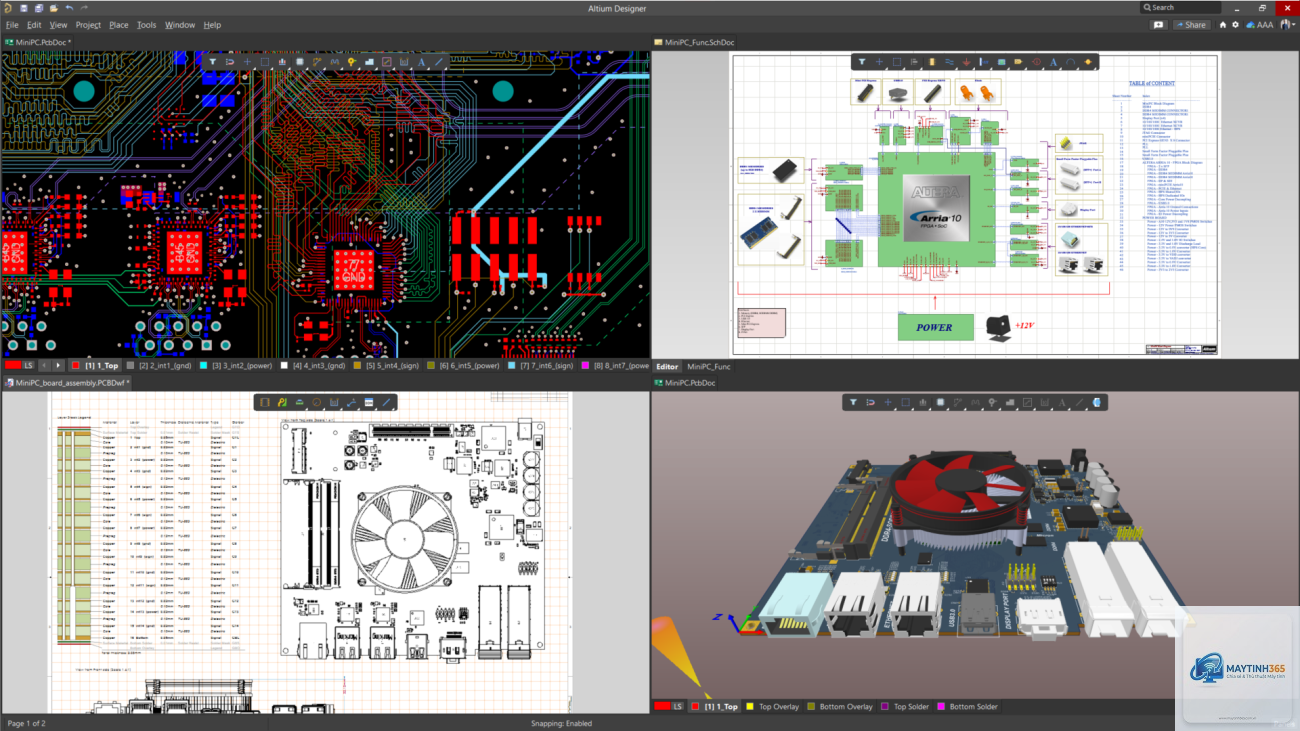Click the place via key icon in top-left PCB toolbar
The image size is (1300, 731).
pyautogui.click(x=352, y=62)
